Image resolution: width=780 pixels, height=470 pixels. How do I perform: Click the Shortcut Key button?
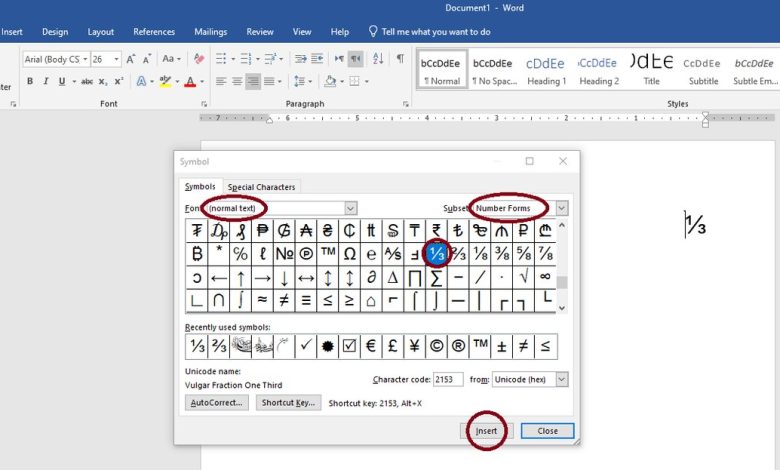point(289,402)
